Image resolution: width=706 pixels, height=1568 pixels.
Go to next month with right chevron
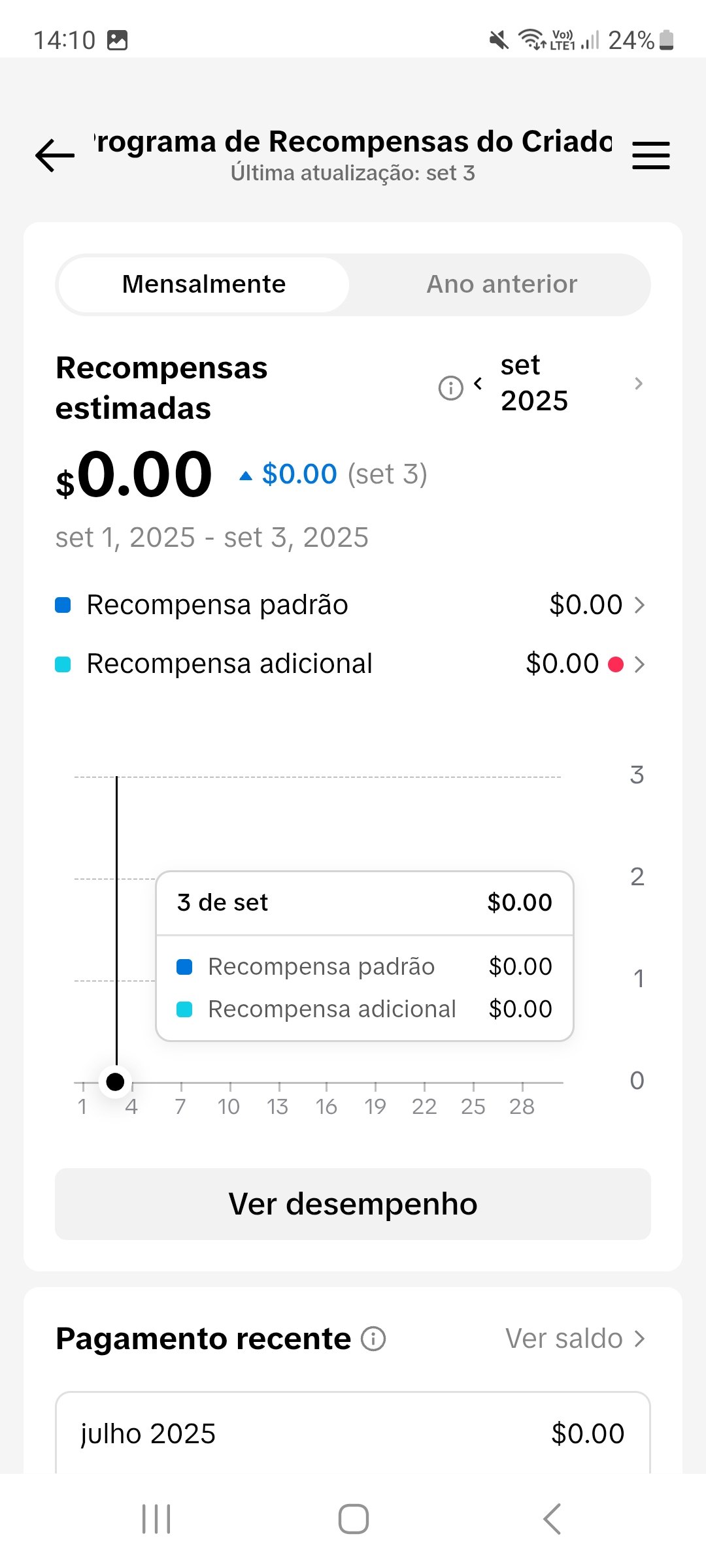[x=639, y=384]
